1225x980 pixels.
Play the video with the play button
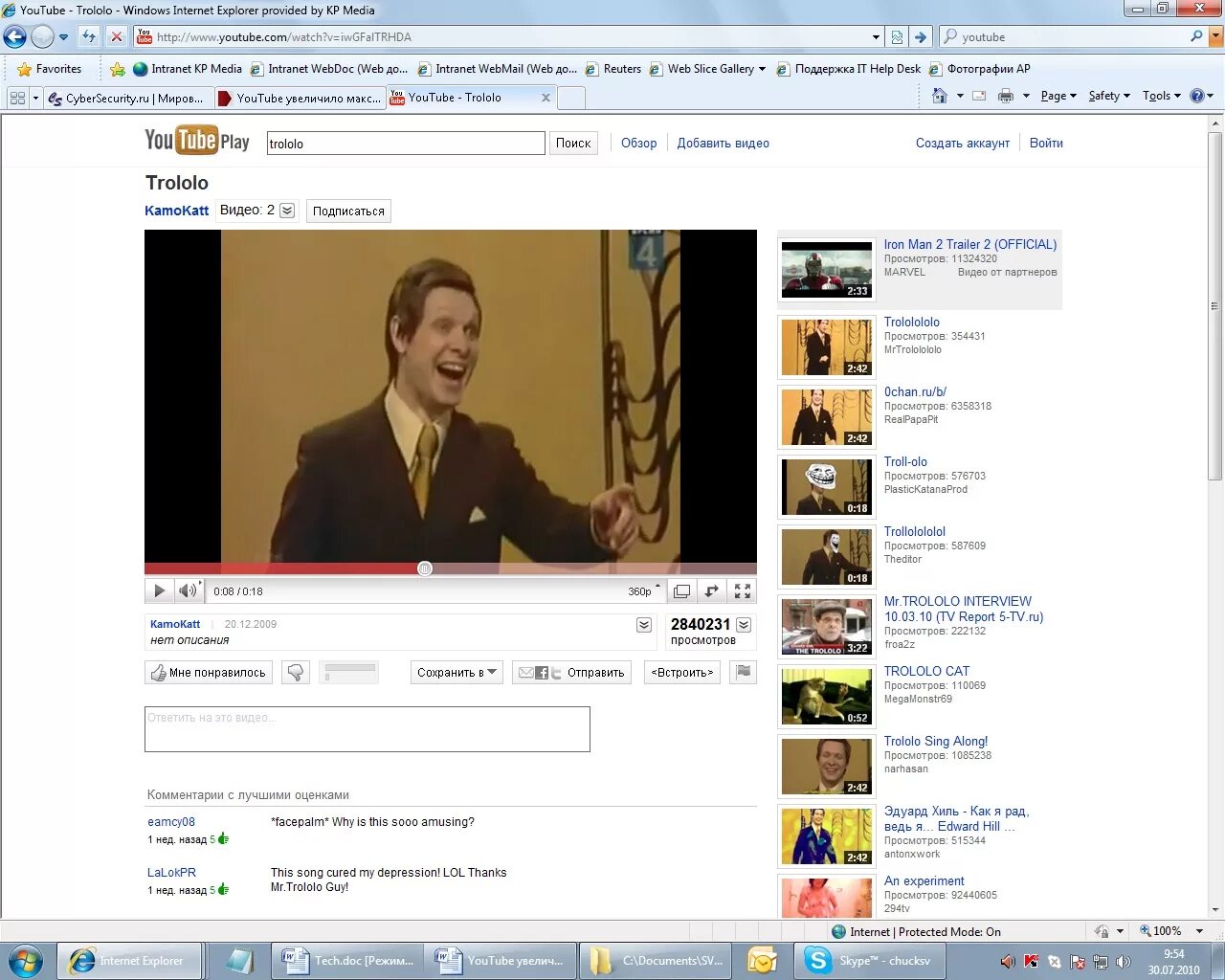click(159, 591)
